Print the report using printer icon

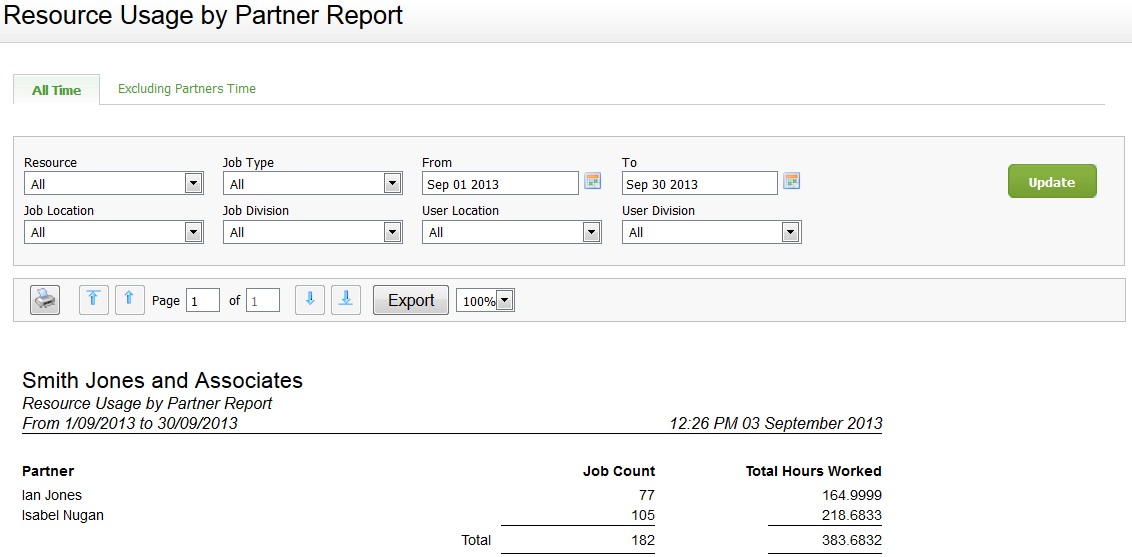[x=45, y=299]
